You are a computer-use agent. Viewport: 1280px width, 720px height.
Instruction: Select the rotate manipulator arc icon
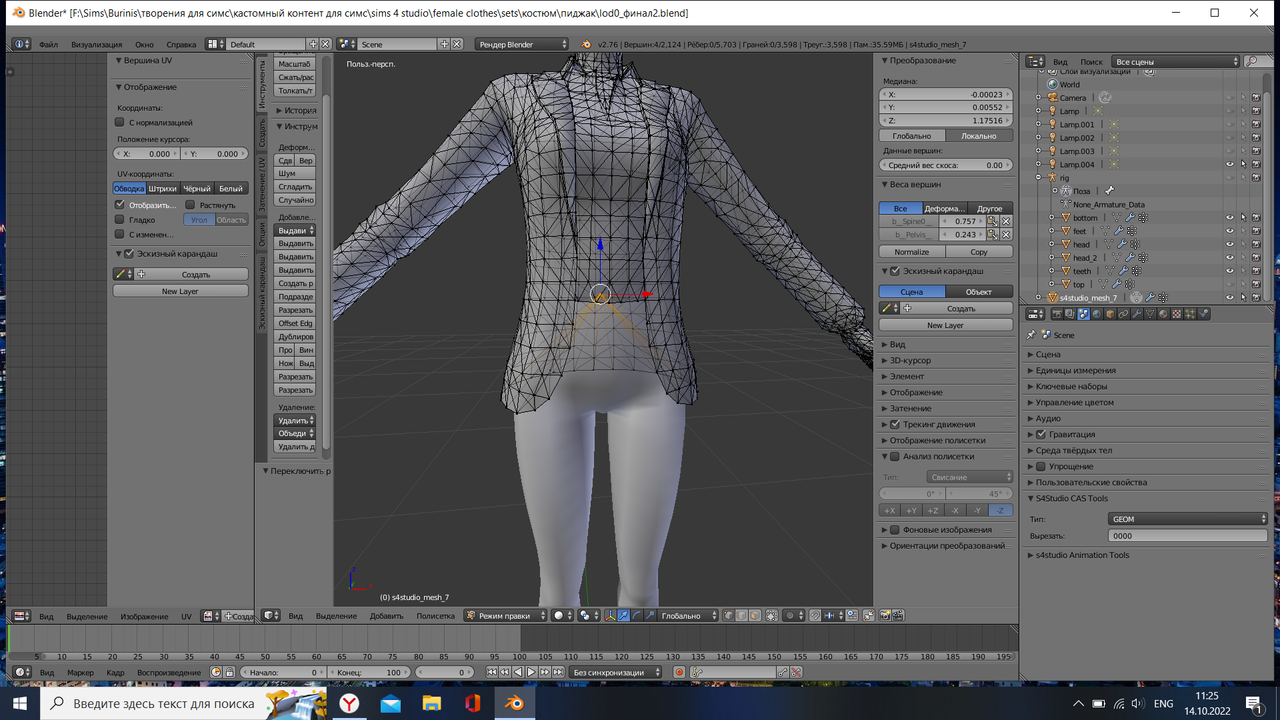[x=637, y=616]
